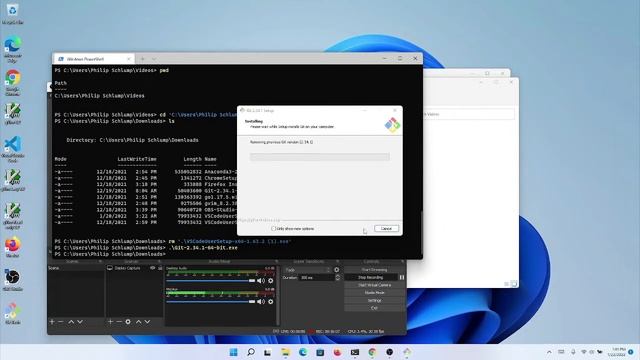640x360 pixels.
Task: Show hidden system tray icons chevron
Action: point(549,352)
